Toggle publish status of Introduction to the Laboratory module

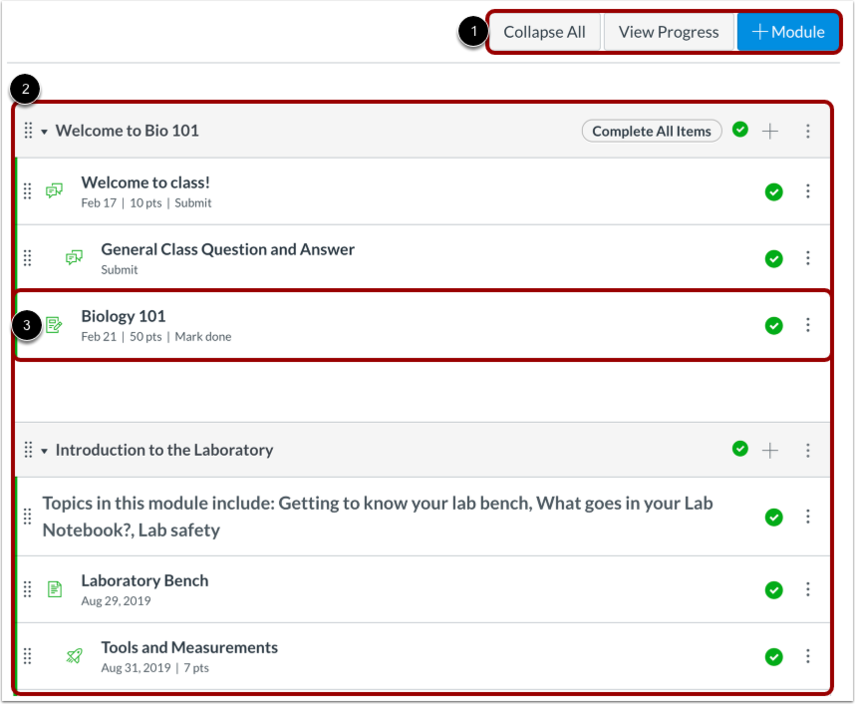740,449
